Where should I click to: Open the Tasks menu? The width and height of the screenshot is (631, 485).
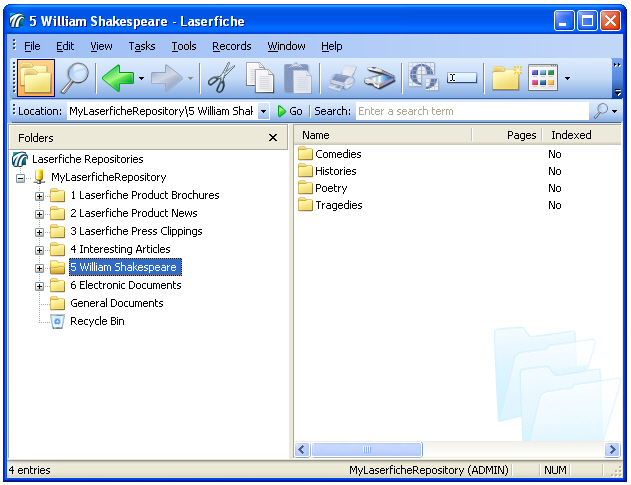pyautogui.click(x=142, y=46)
